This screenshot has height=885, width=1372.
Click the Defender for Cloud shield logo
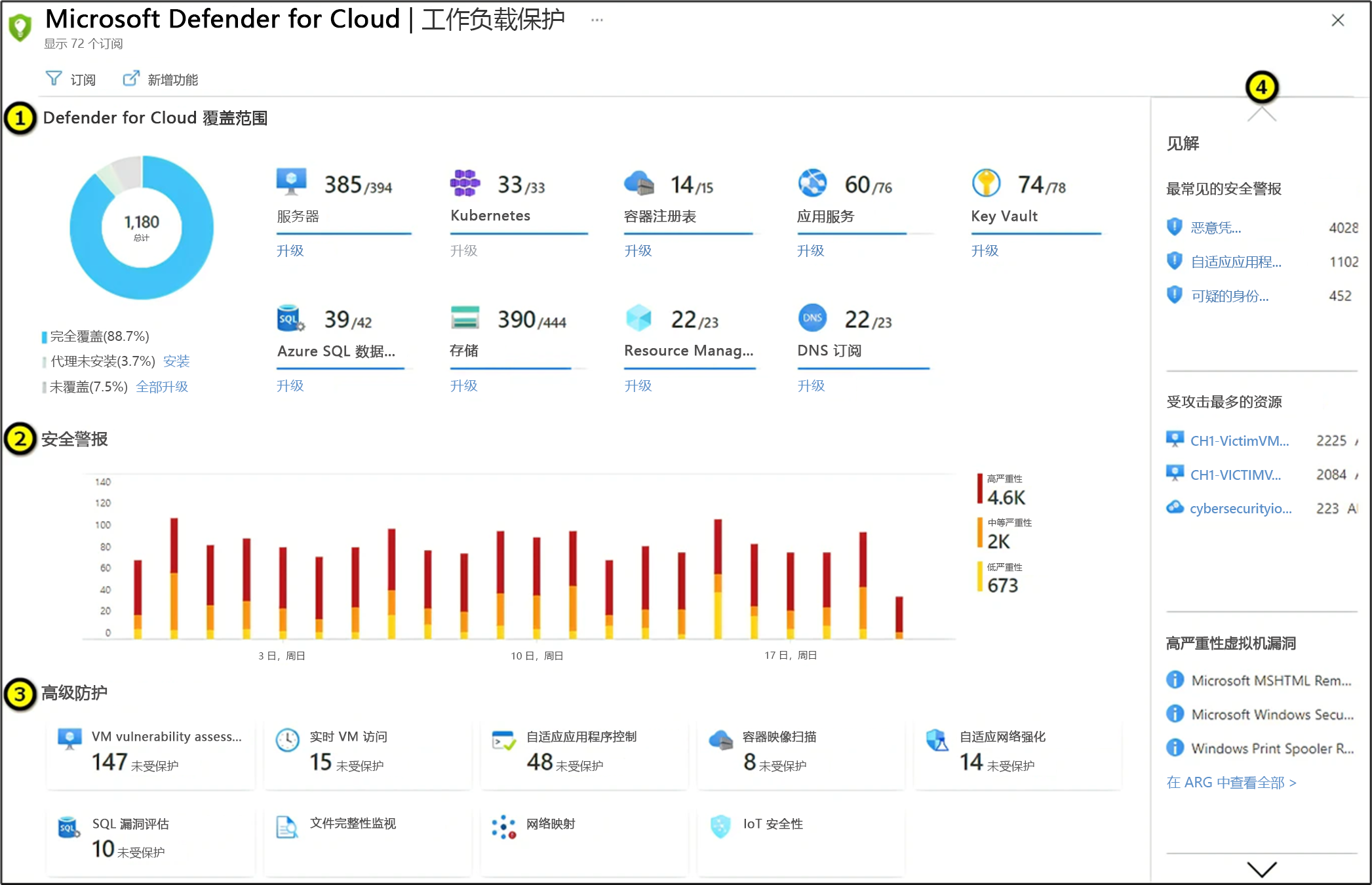[x=20, y=28]
